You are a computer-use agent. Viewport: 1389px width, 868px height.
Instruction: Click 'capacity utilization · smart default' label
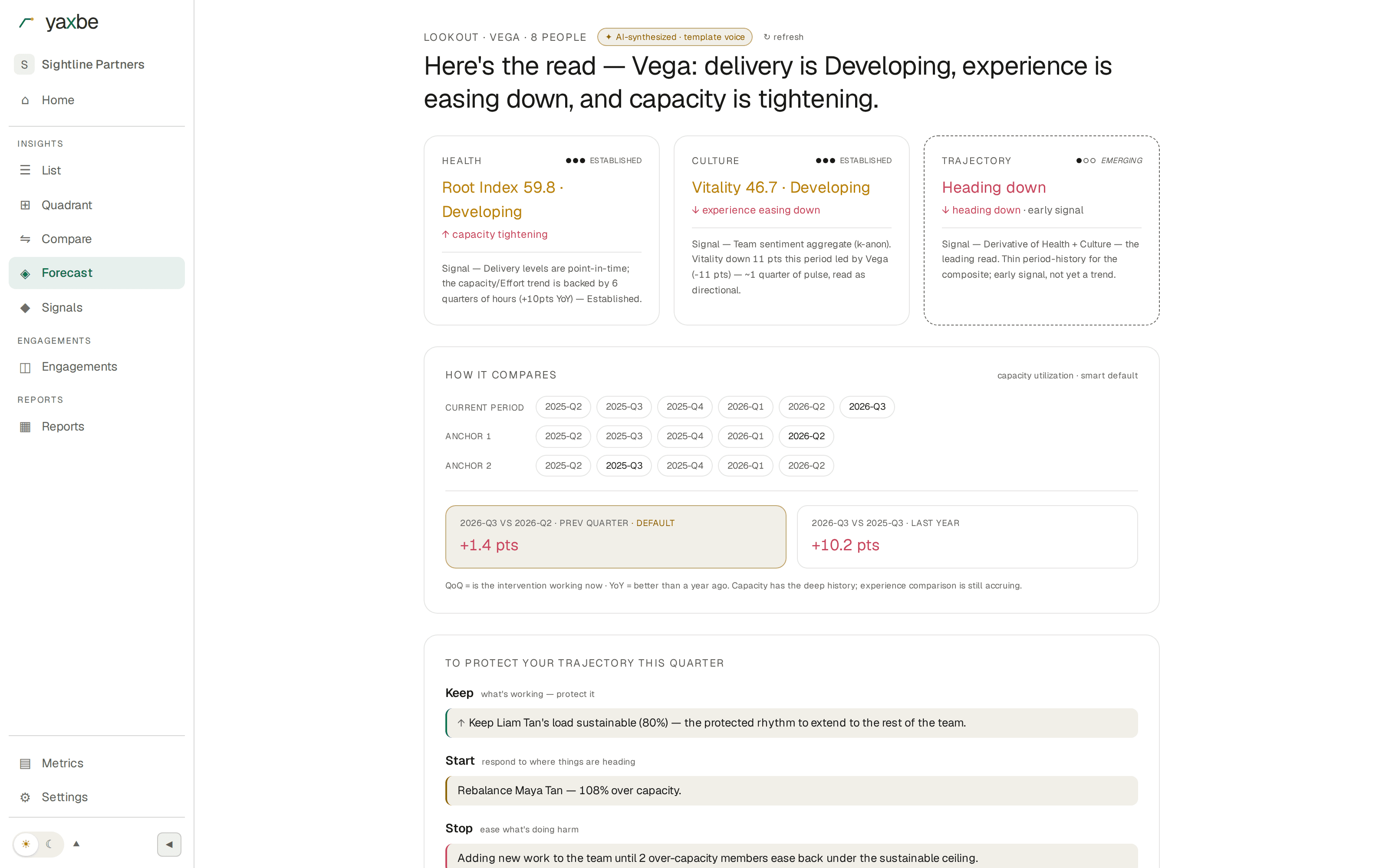[1067, 375]
